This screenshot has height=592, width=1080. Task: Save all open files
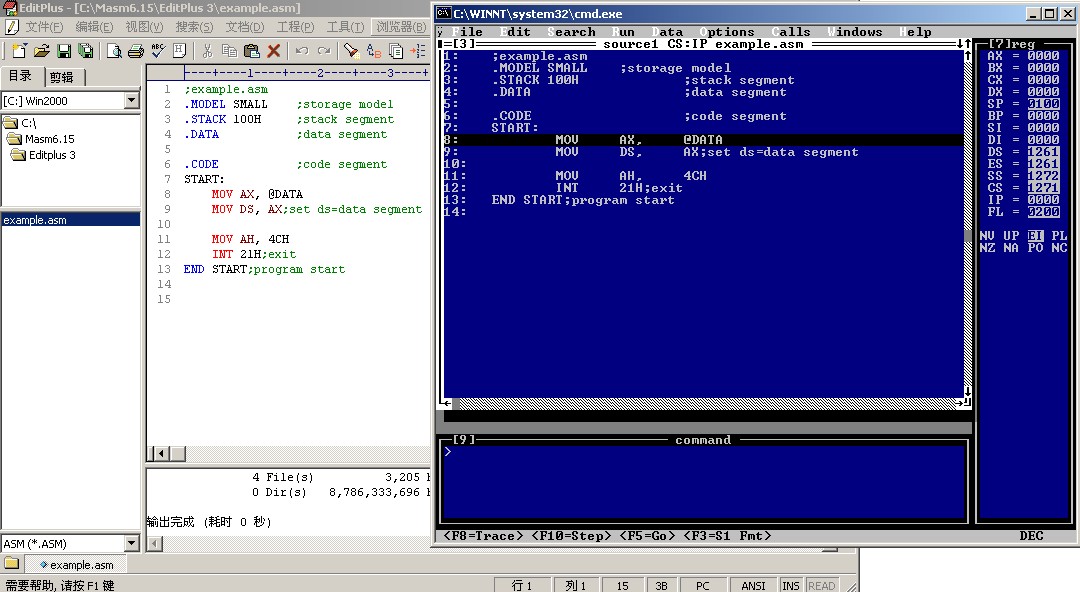point(86,50)
